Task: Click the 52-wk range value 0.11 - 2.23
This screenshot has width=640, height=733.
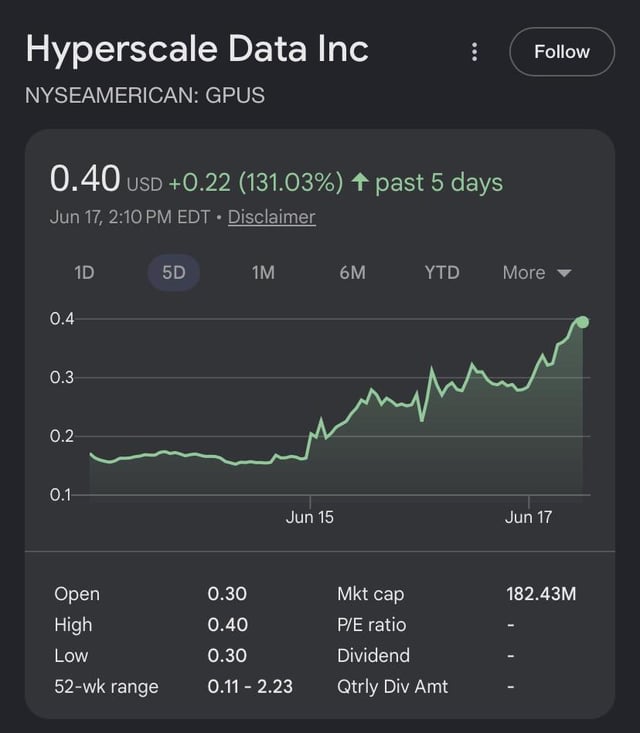Action: [250, 686]
